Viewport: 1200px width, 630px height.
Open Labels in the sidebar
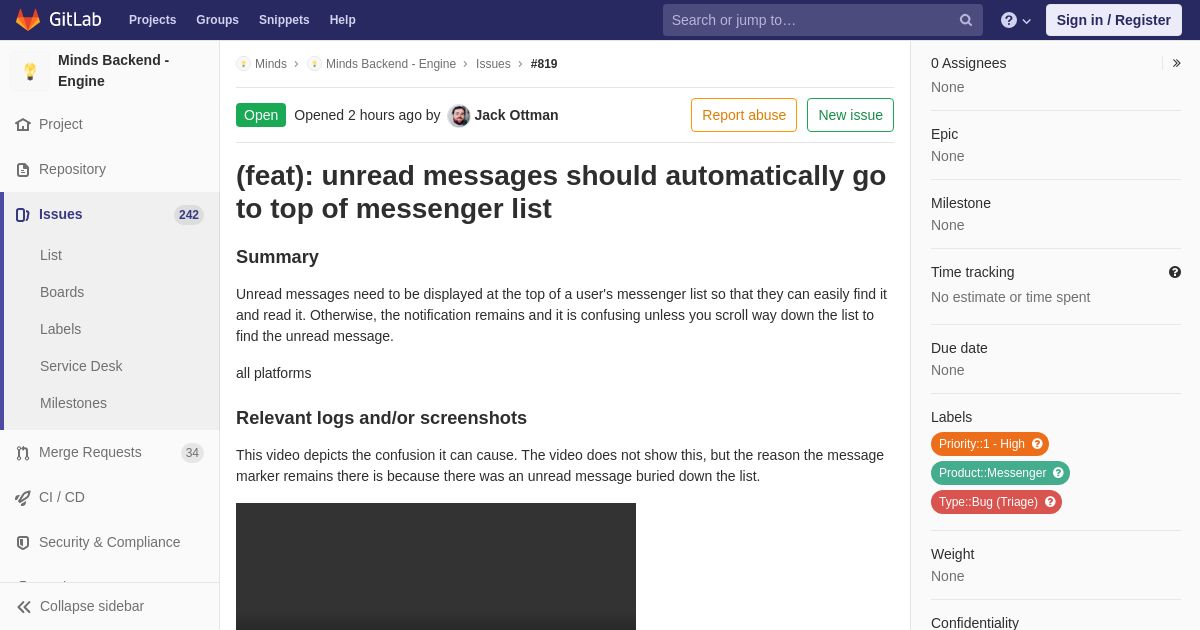60,329
